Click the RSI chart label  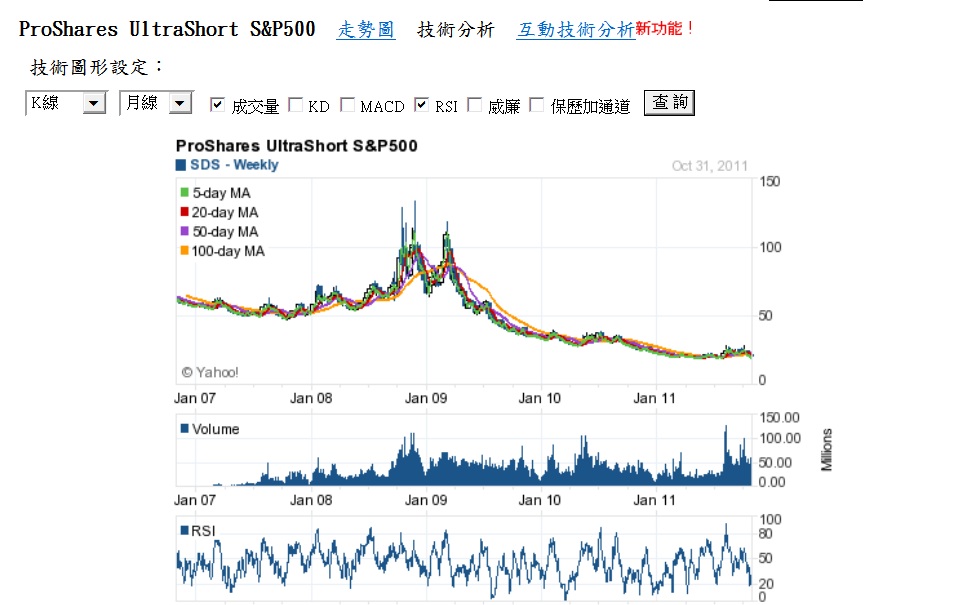tap(203, 531)
